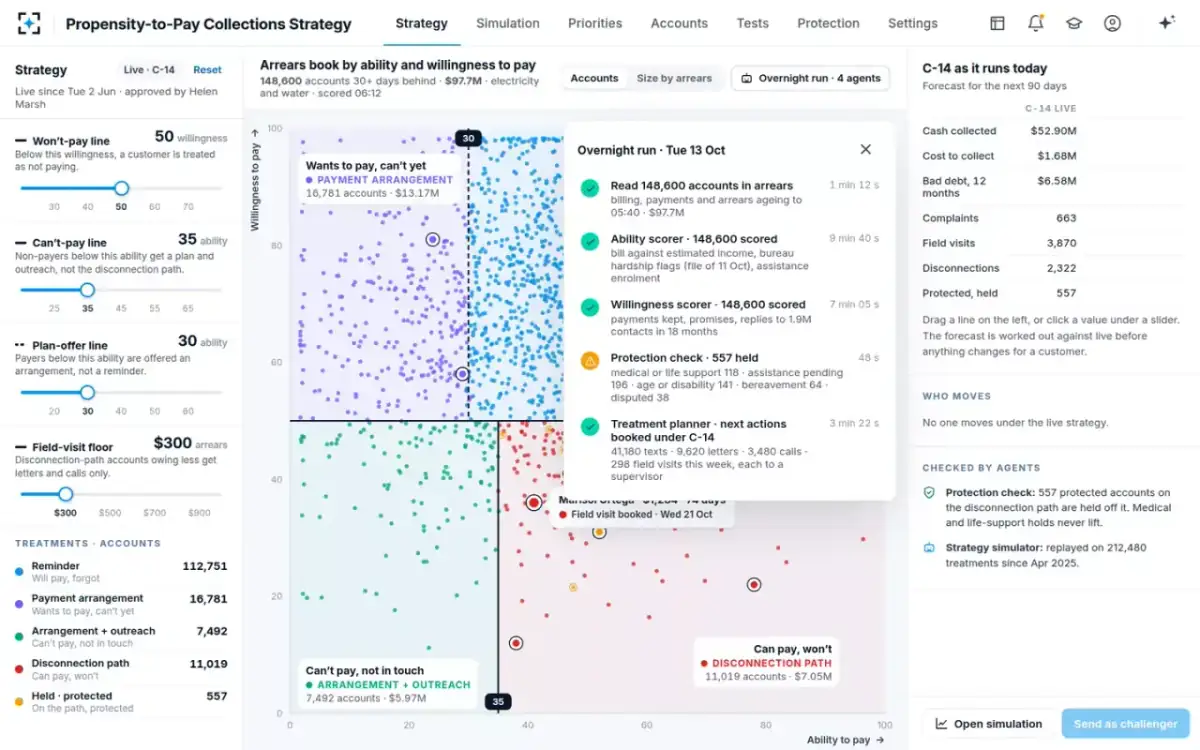Click the graduation cap learning icon
The width and height of the screenshot is (1200, 750).
(1073, 23)
